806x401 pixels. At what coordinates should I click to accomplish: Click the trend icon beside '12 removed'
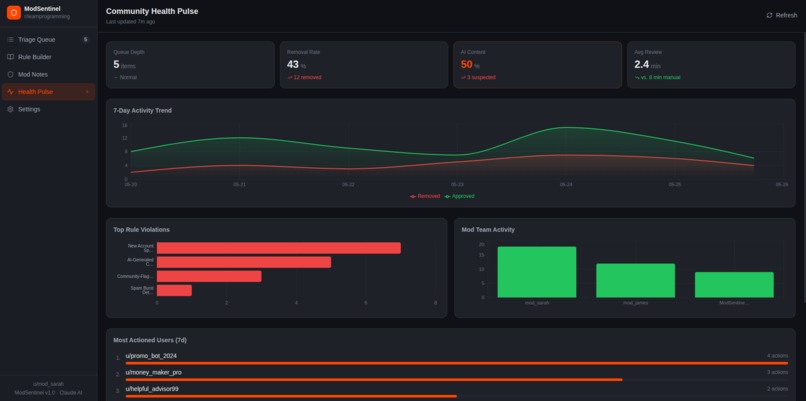point(290,78)
